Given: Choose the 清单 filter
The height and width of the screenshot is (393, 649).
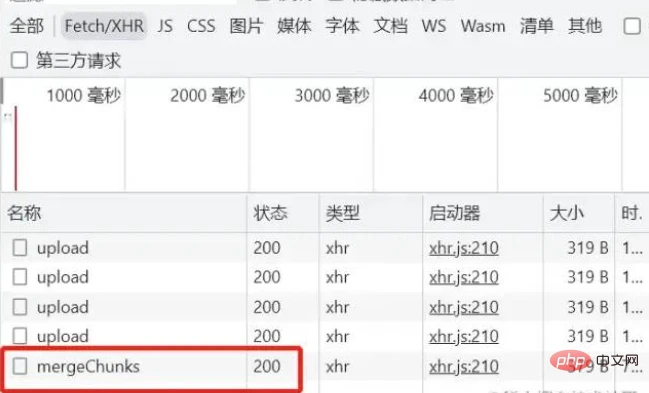Looking at the screenshot, I should click(x=537, y=26).
